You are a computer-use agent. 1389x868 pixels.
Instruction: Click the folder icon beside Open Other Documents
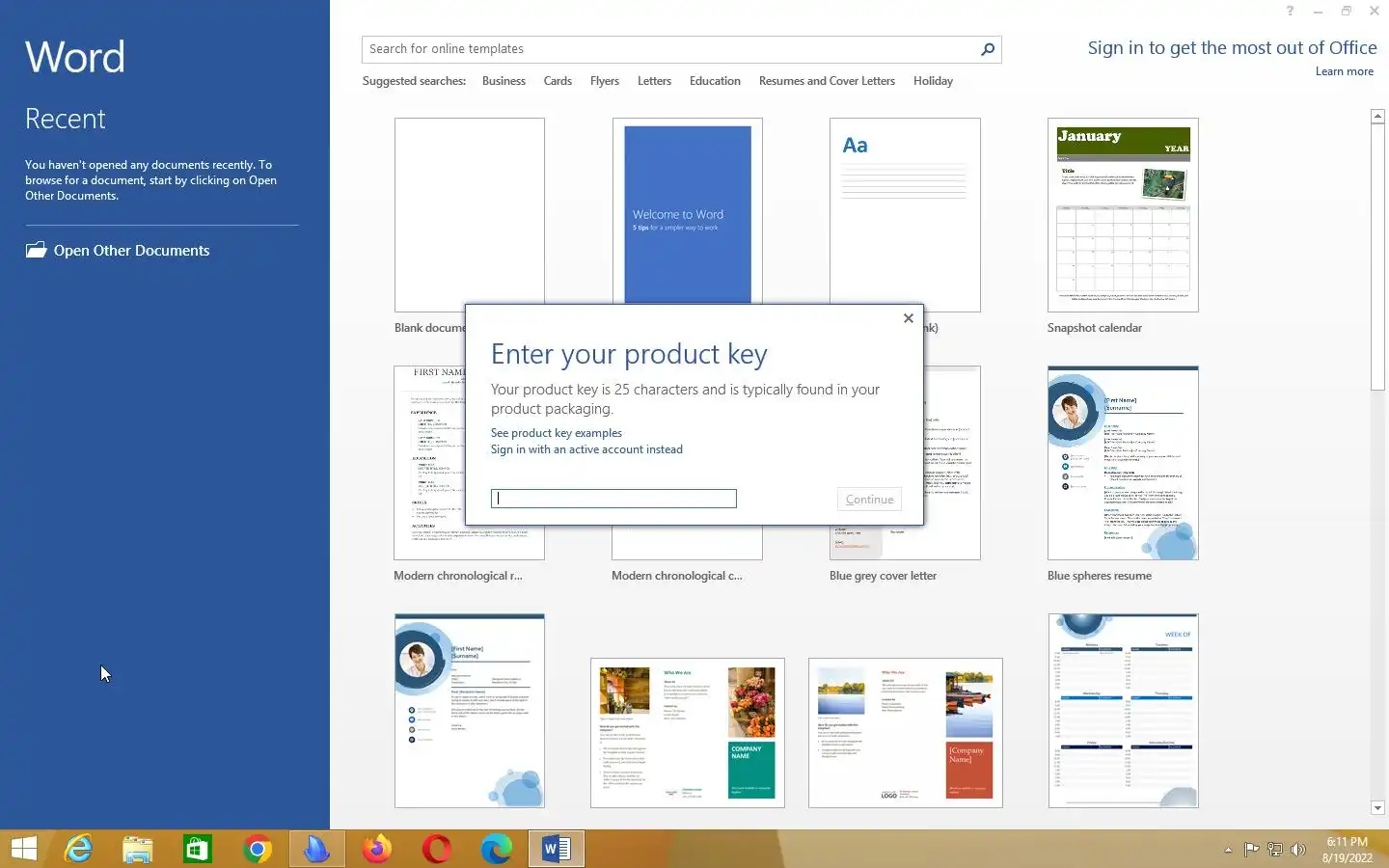[x=36, y=250]
